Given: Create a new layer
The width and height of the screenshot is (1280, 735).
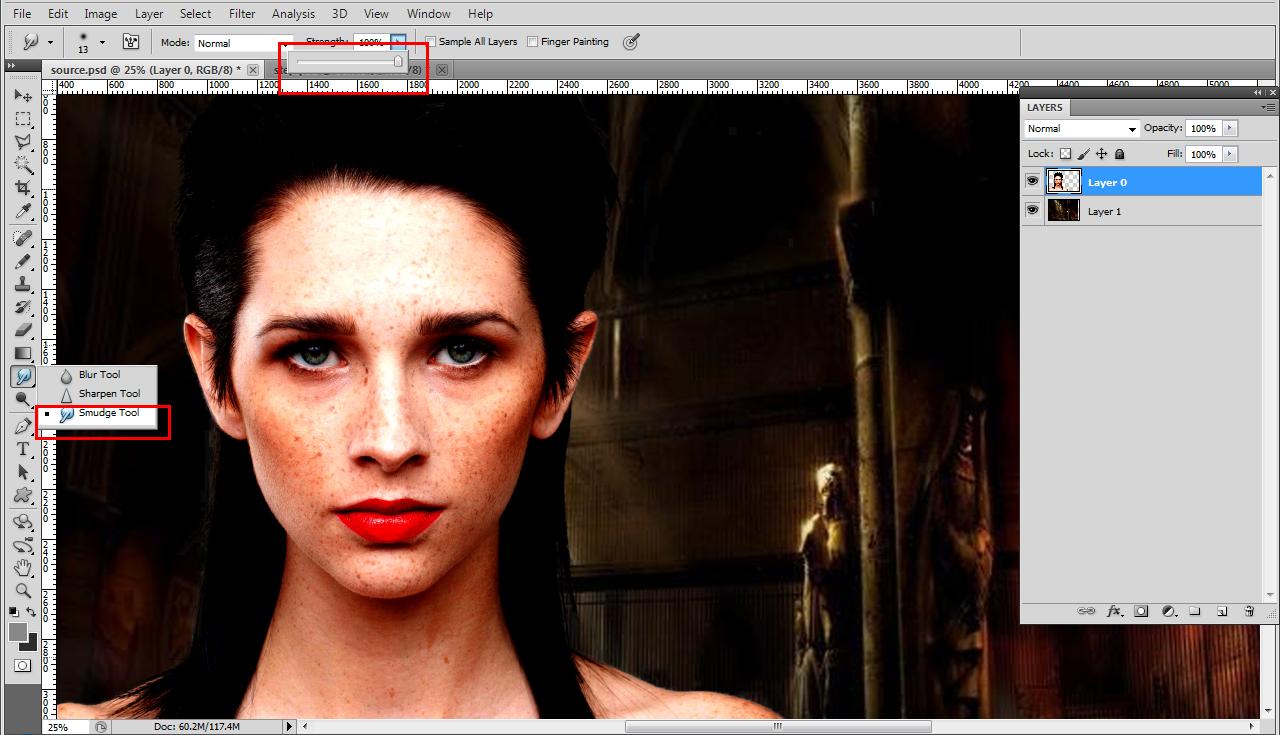Looking at the screenshot, I should click(1222, 611).
